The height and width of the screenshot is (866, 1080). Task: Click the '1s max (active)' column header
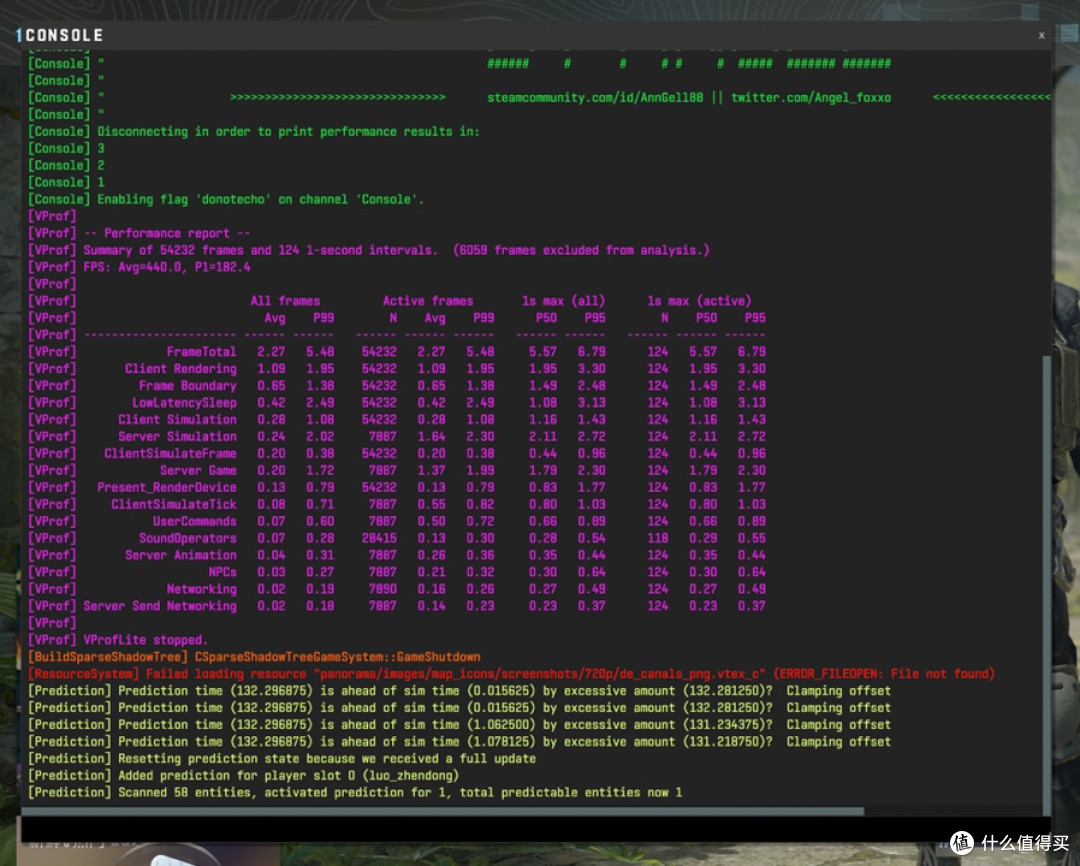(x=699, y=301)
